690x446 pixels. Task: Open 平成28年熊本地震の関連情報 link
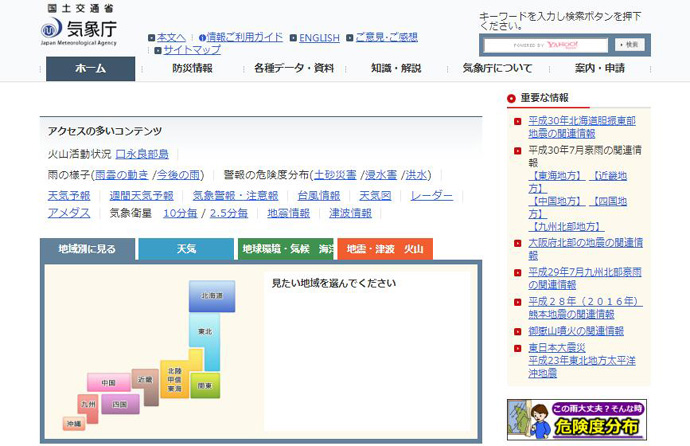[x=585, y=308]
